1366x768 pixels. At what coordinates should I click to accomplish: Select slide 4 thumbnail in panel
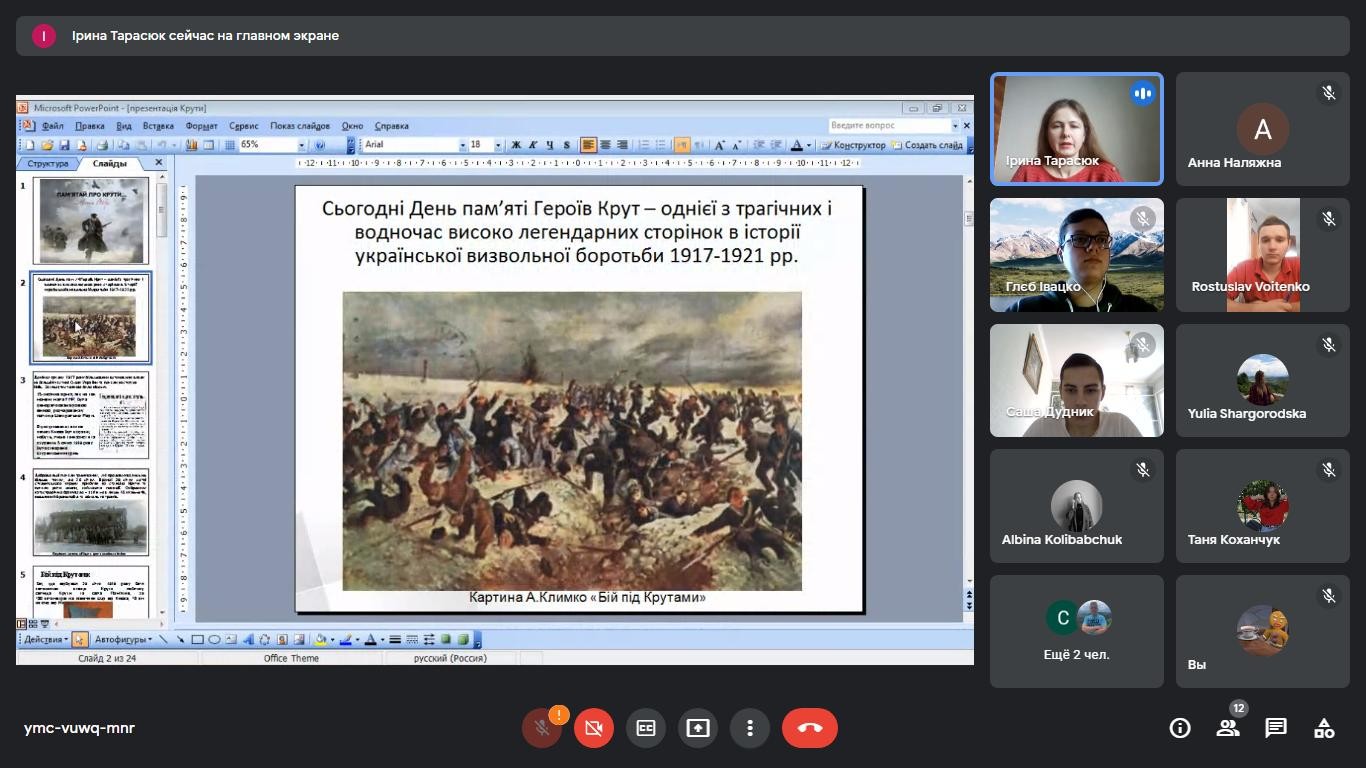pyautogui.click(x=91, y=514)
